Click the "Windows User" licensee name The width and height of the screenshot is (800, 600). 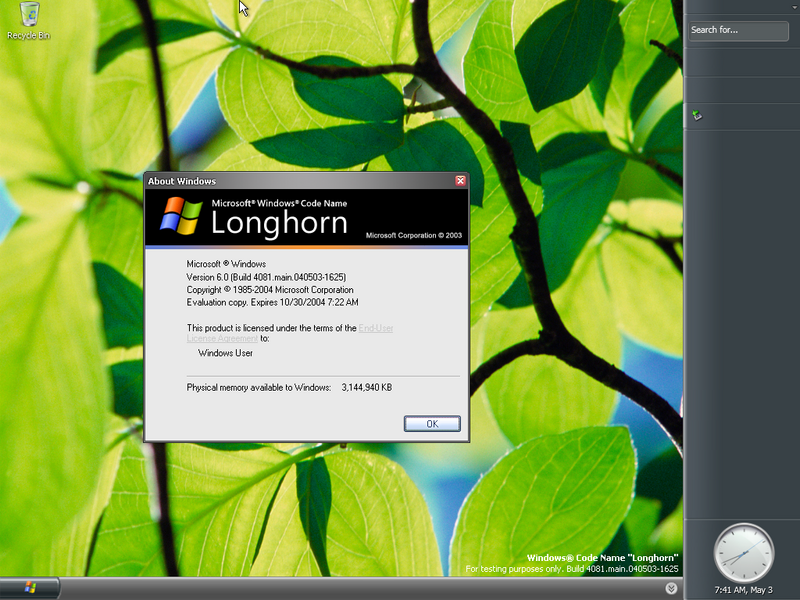(226, 353)
